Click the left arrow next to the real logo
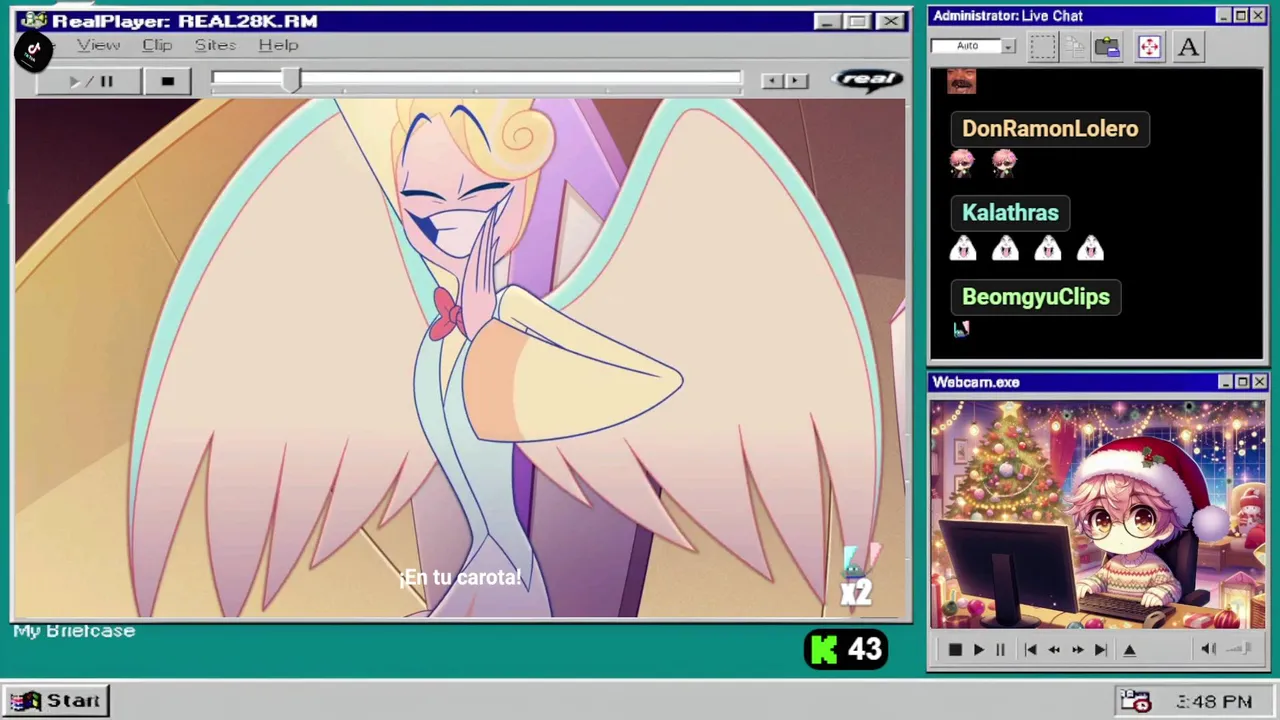This screenshot has height=720, width=1280. pyautogui.click(x=771, y=81)
